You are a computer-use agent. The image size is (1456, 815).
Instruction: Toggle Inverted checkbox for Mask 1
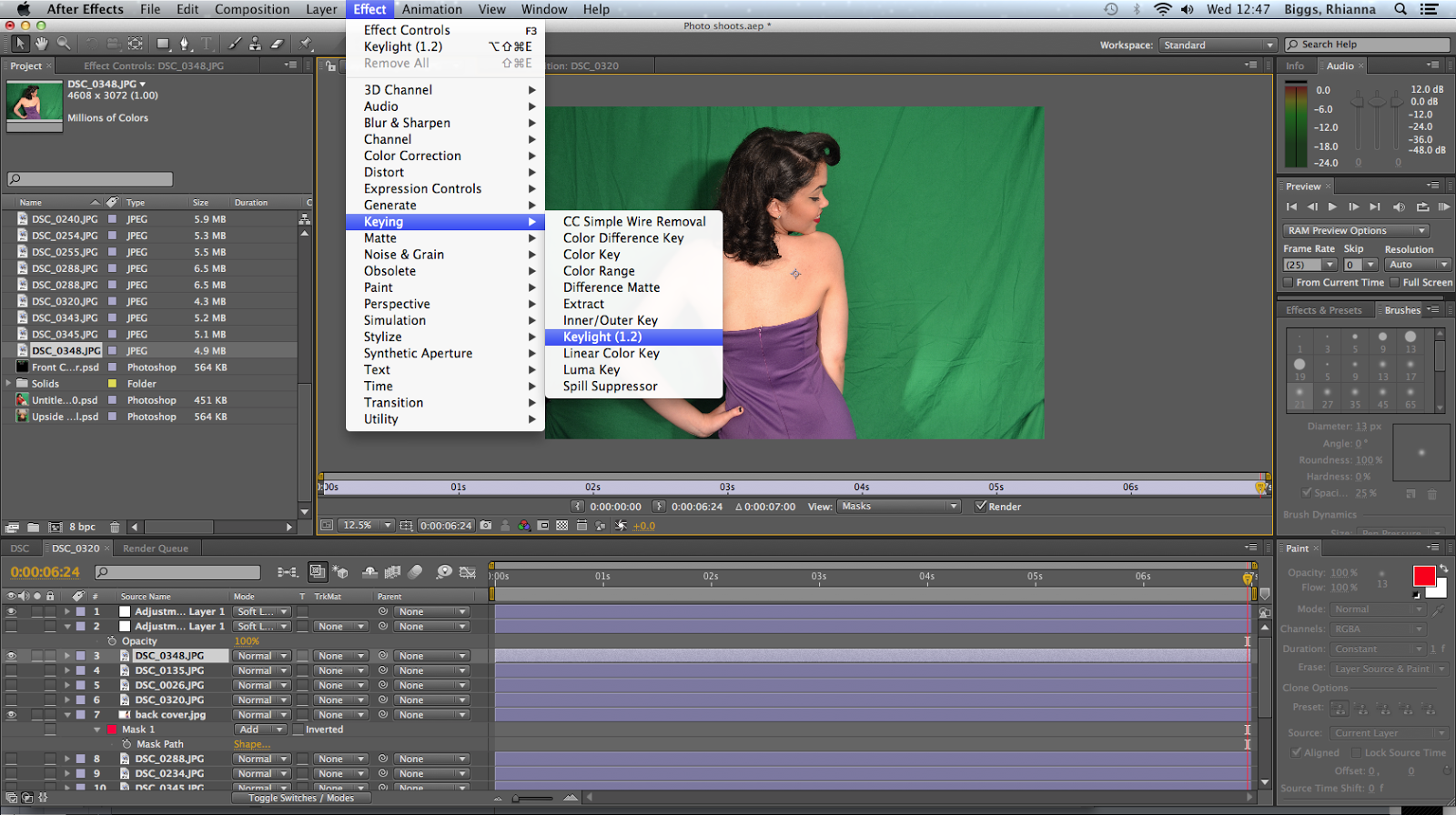(298, 729)
